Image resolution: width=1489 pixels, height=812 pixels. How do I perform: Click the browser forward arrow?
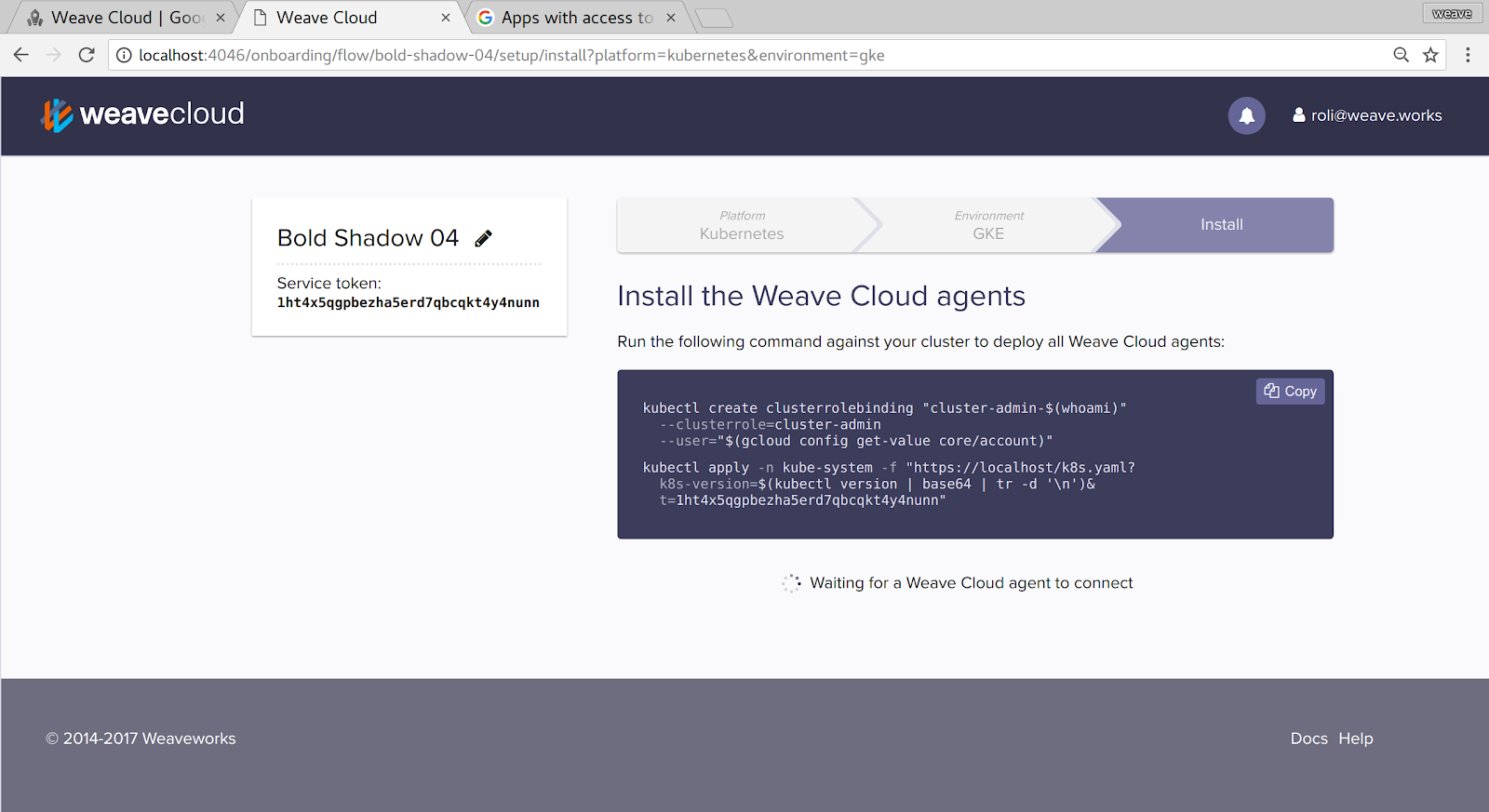tap(54, 55)
